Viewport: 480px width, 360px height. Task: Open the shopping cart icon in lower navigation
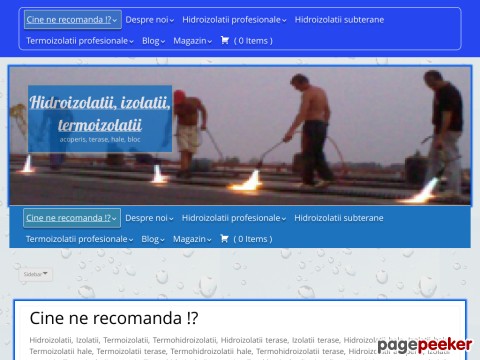point(224,239)
